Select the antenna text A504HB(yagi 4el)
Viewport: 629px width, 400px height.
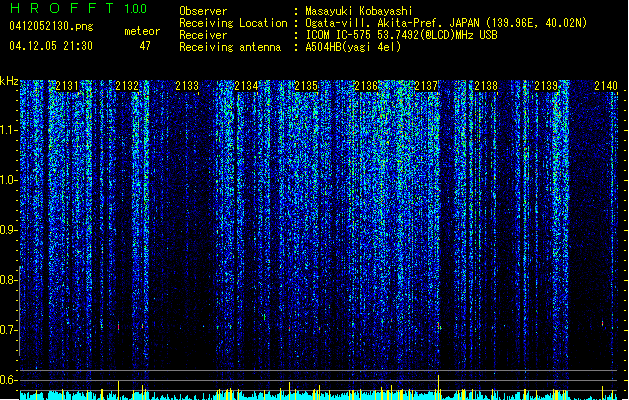pos(353,47)
